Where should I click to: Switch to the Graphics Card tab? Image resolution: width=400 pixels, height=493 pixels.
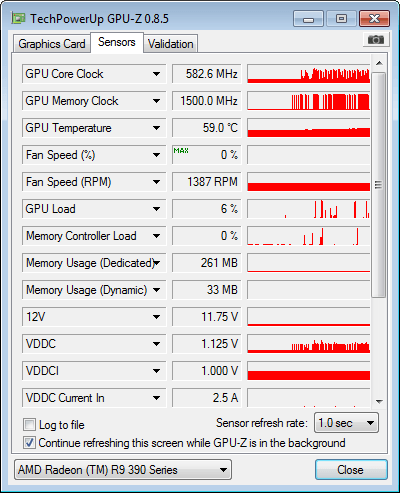tap(52, 44)
